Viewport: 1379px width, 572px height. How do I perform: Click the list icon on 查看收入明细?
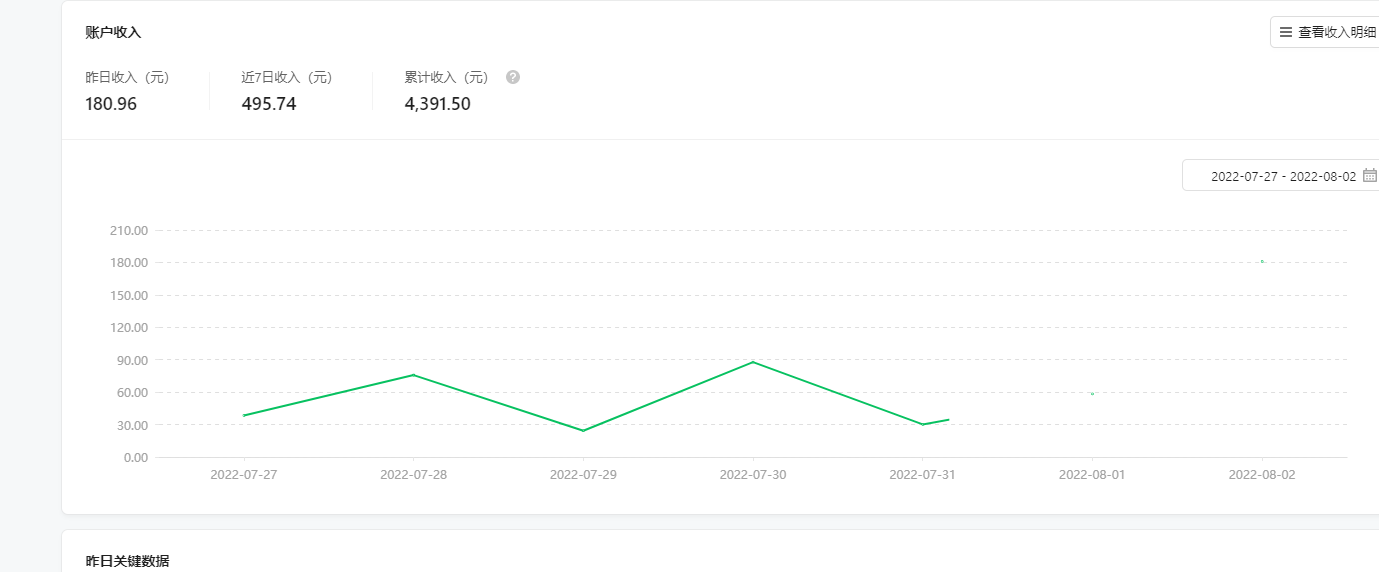(x=1286, y=32)
